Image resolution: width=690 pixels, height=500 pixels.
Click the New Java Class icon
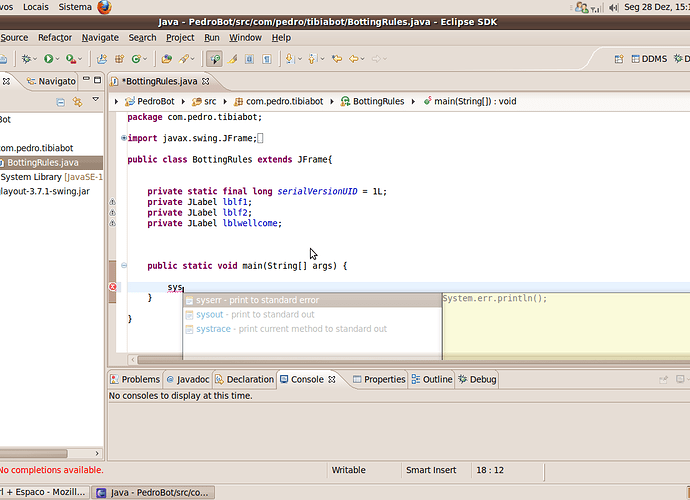coord(136,59)
